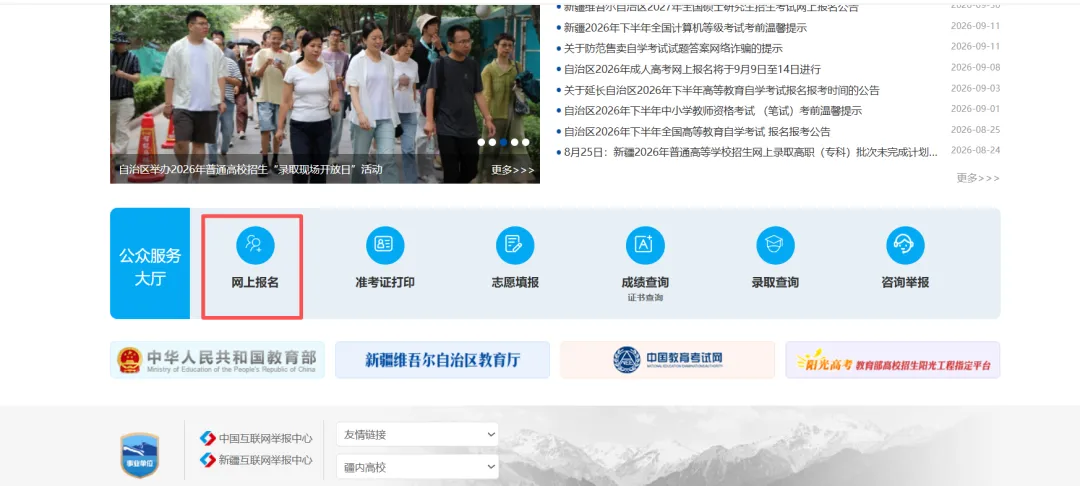Select the 志愿填报 label
This screenshot has width=1080, height=486.
click(x=515, y=282)
